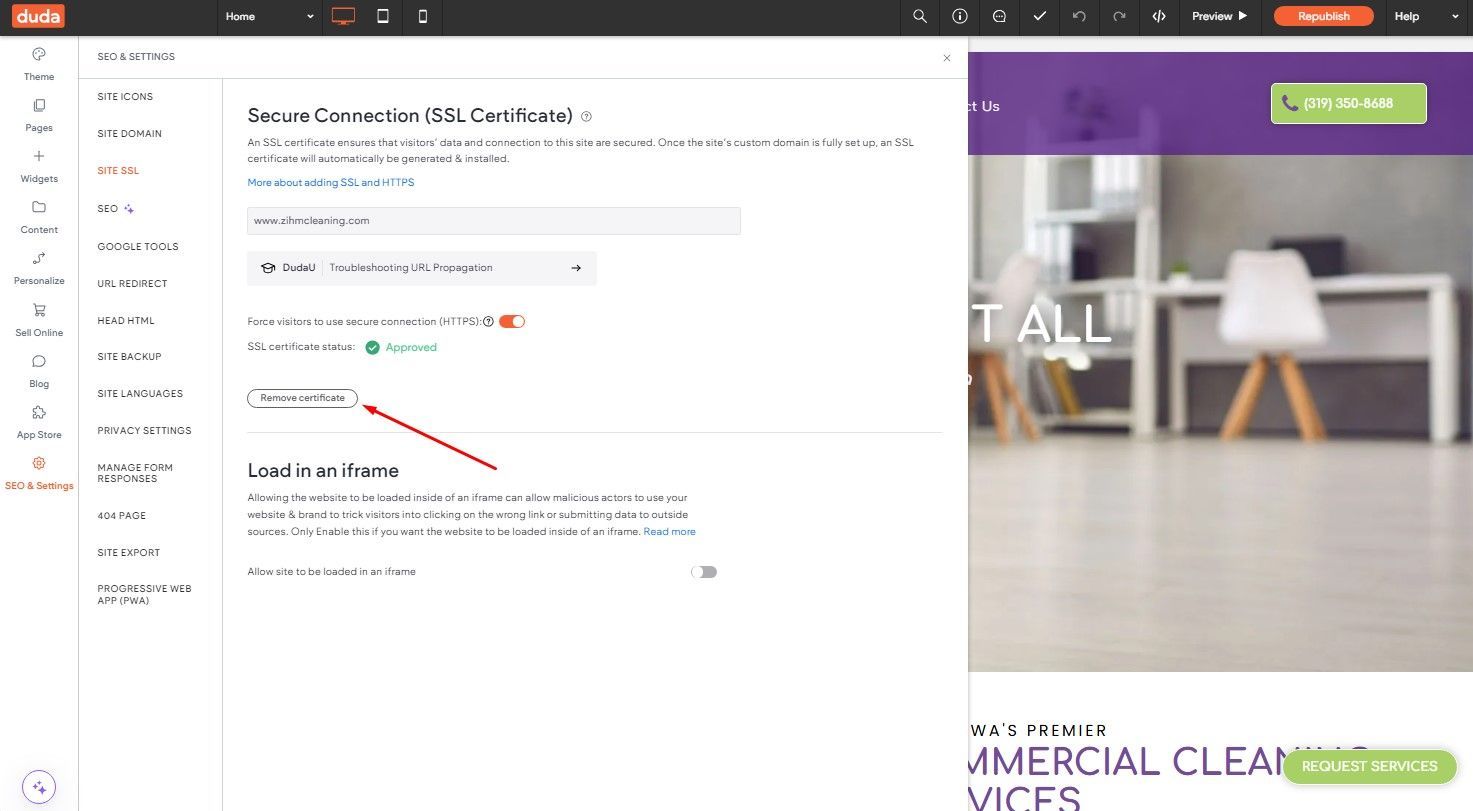1473x811 pixels.
Task: Toggle Force visitors to use HTTPS switch
Action: pyautogui.click(x=512, y=321)
